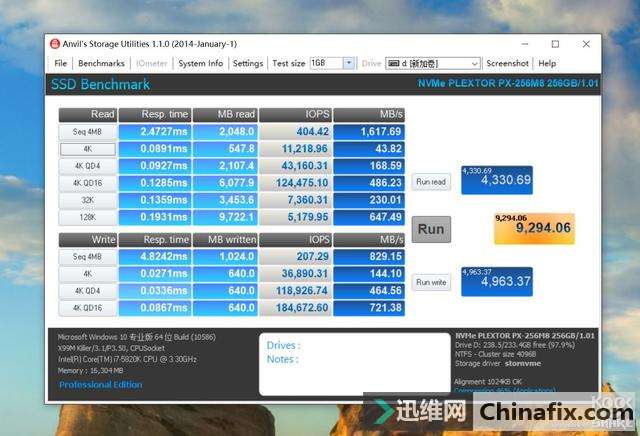The height and width of the screenshot is (436, 640).
Task: Click the 184,672.60 IOPS write value
Action: (x=296, y=308)
